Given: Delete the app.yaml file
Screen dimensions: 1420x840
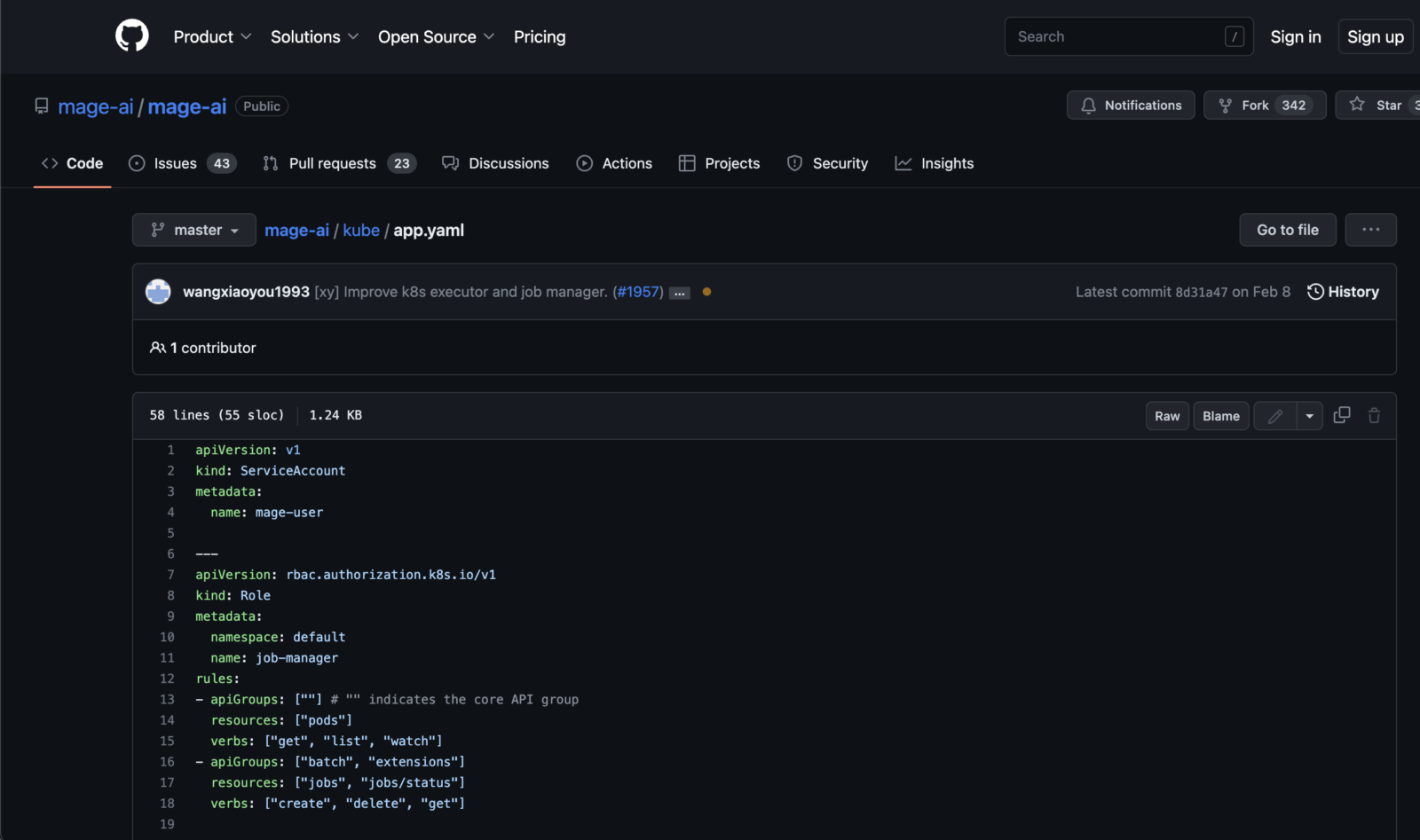Looking at the screenshot, I should coord(1374,414).
